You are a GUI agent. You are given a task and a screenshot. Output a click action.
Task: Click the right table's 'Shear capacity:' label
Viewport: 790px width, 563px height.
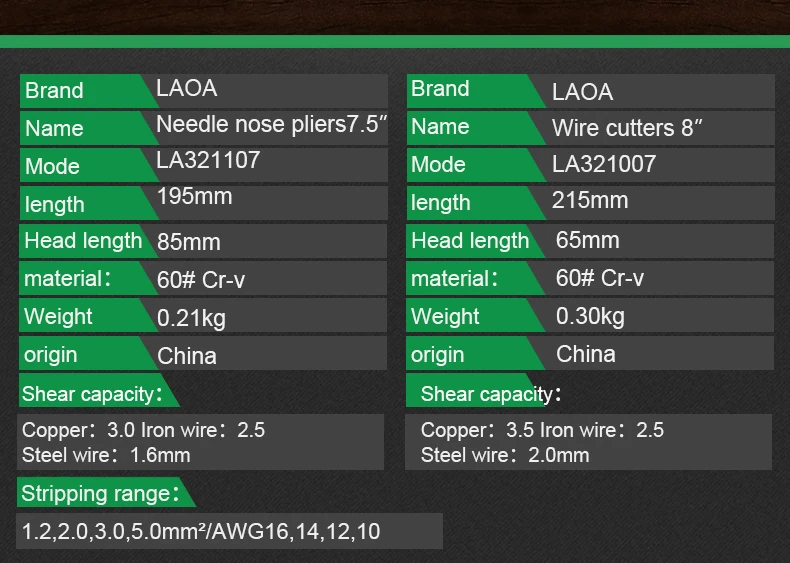491,394
